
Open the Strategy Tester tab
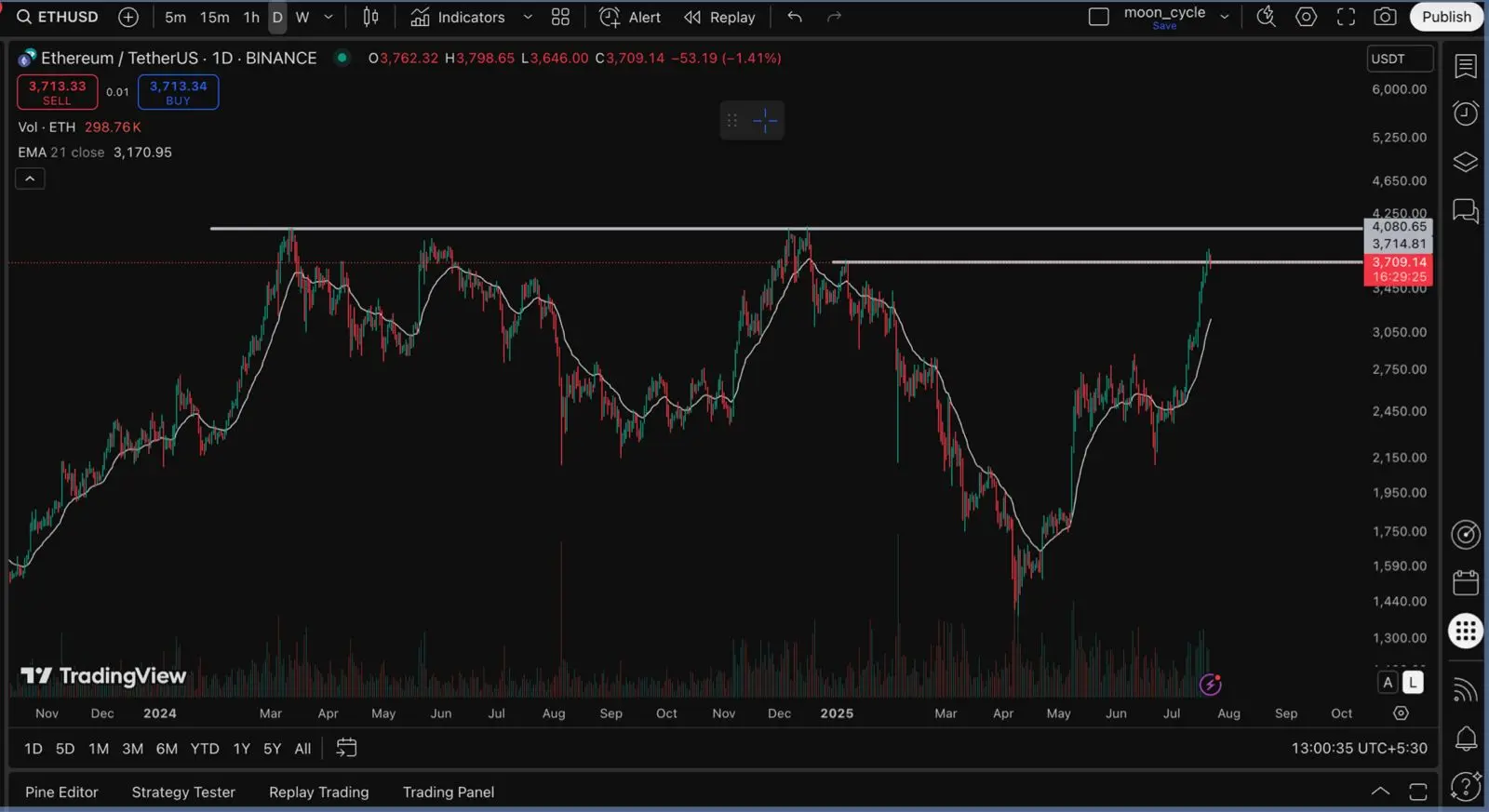click(183, 792)
